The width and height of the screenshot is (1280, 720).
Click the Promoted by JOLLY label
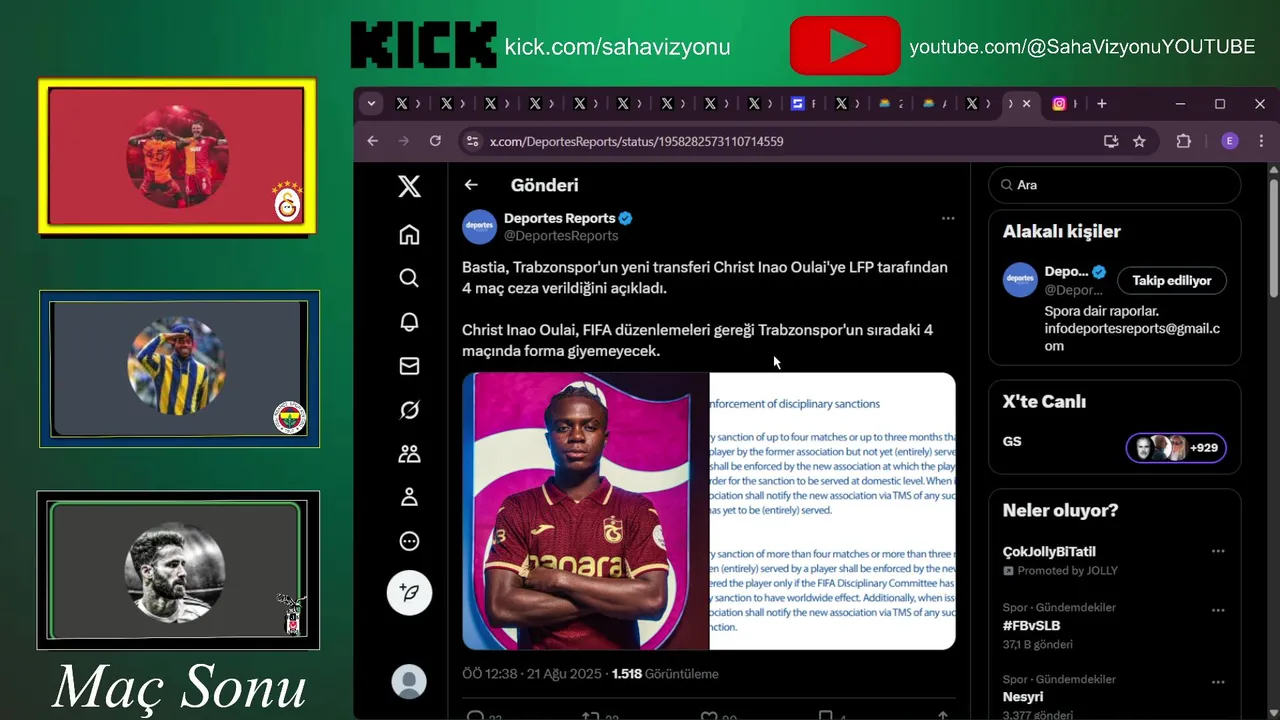1068,570
